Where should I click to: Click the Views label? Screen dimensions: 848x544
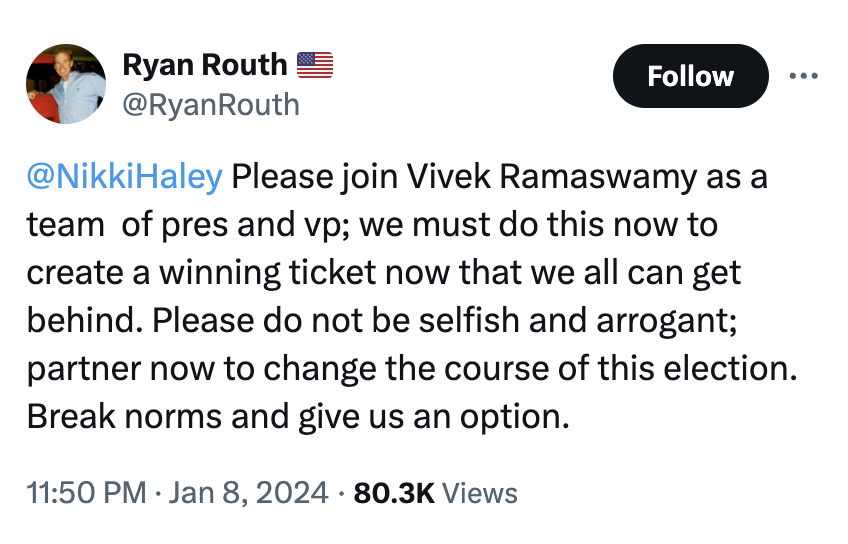click(x=479, y=492)
